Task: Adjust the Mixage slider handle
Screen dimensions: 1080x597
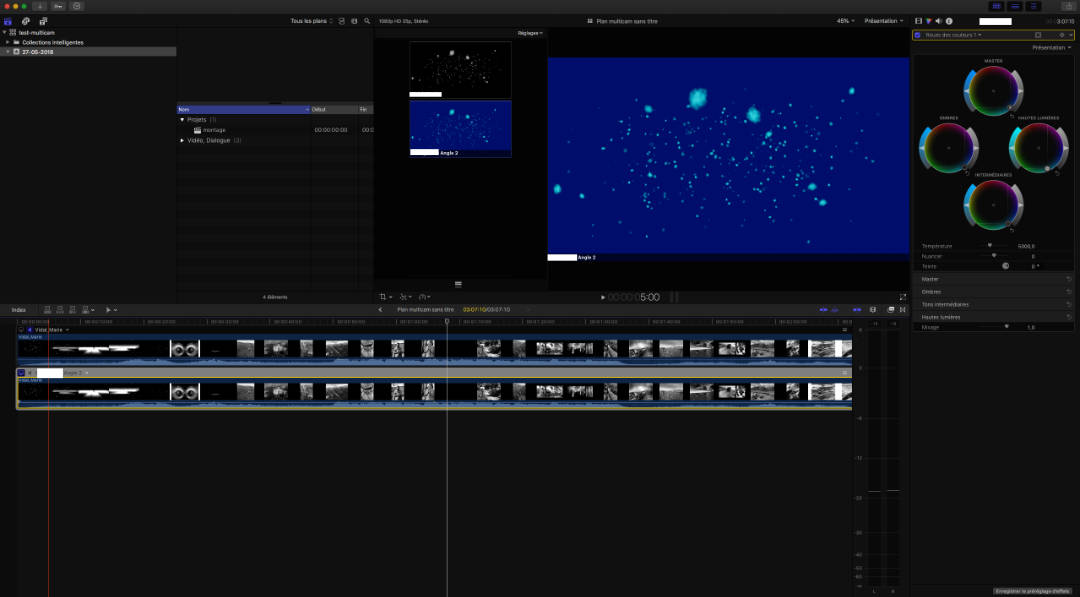Action: tap(1006, 327)
